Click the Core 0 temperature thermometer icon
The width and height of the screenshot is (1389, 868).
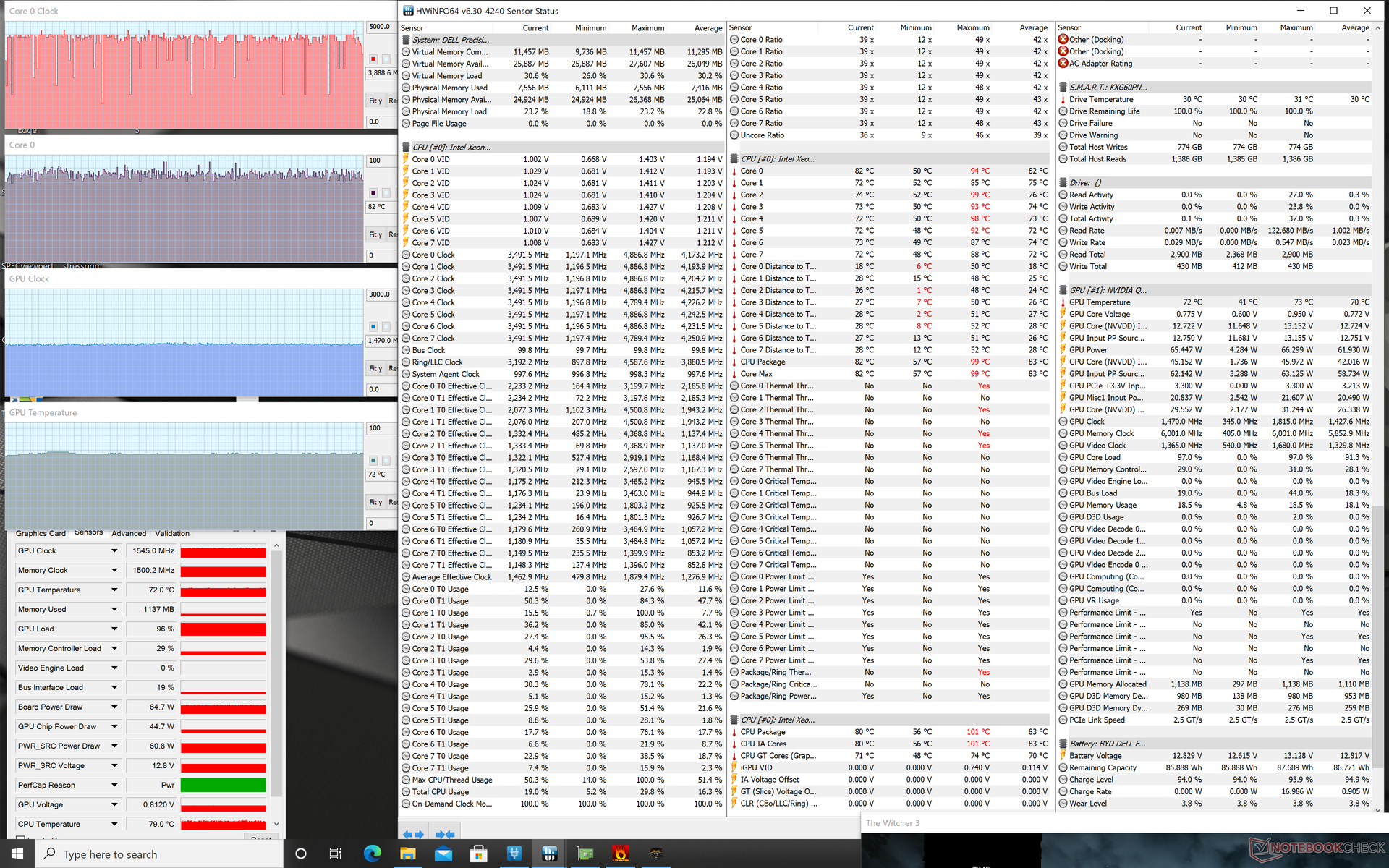734,171
